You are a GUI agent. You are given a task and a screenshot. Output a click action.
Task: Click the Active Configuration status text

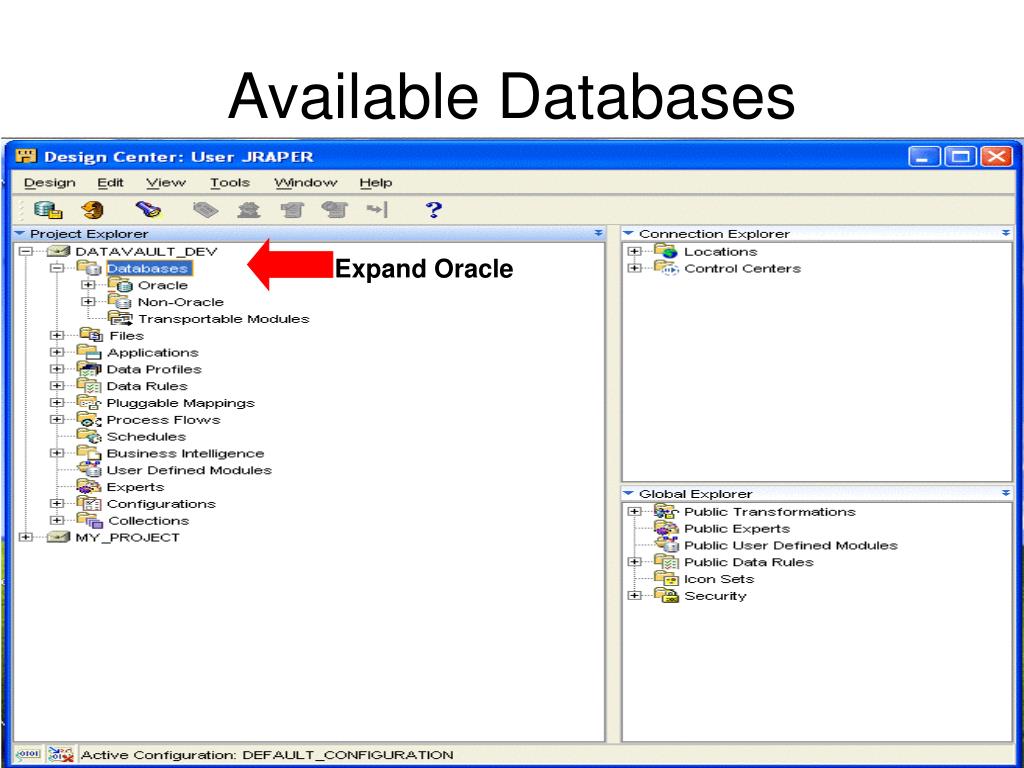tap(267, 754)
